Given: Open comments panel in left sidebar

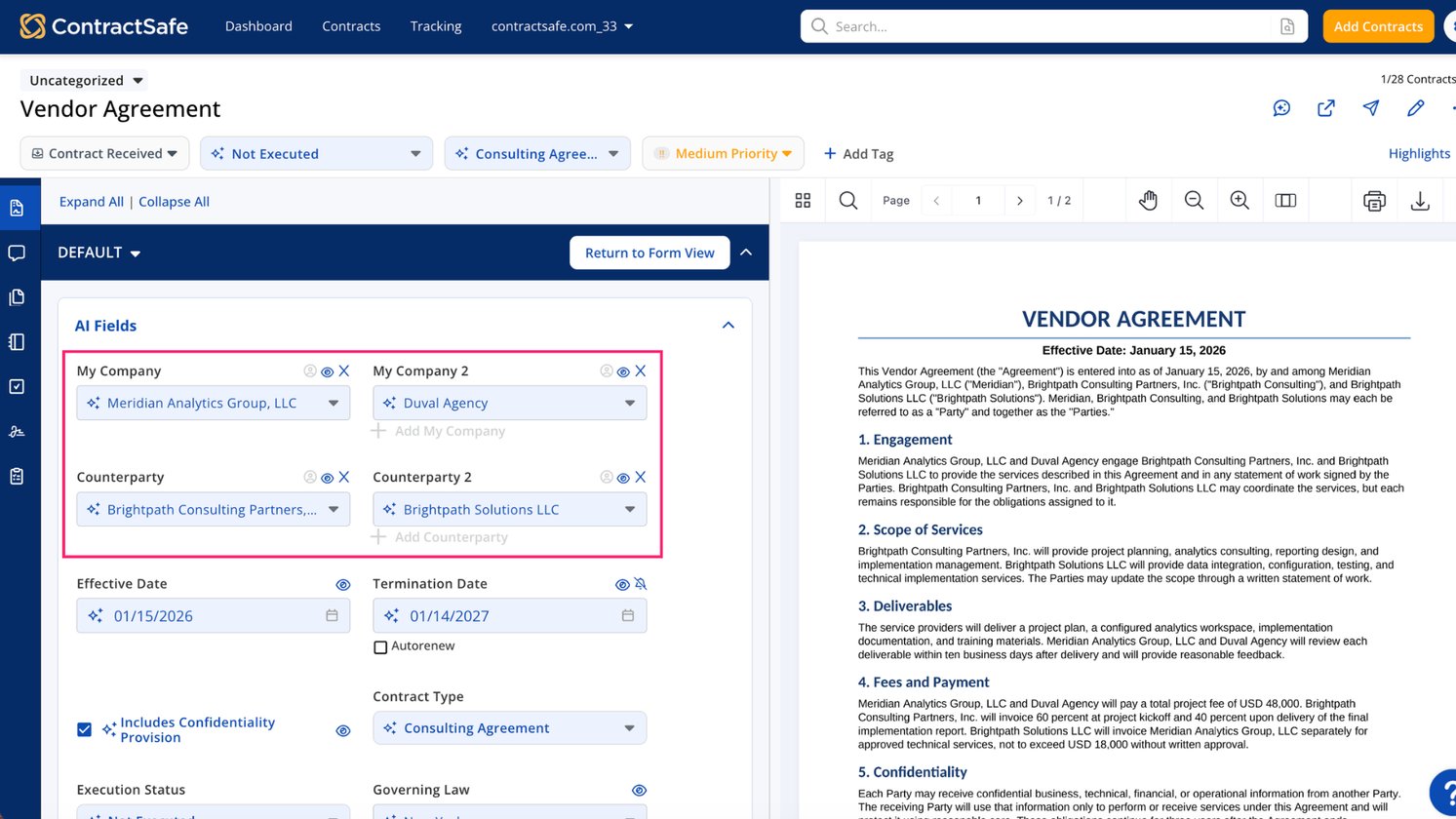Looking at the screenshot, I should tap(17, 253).
